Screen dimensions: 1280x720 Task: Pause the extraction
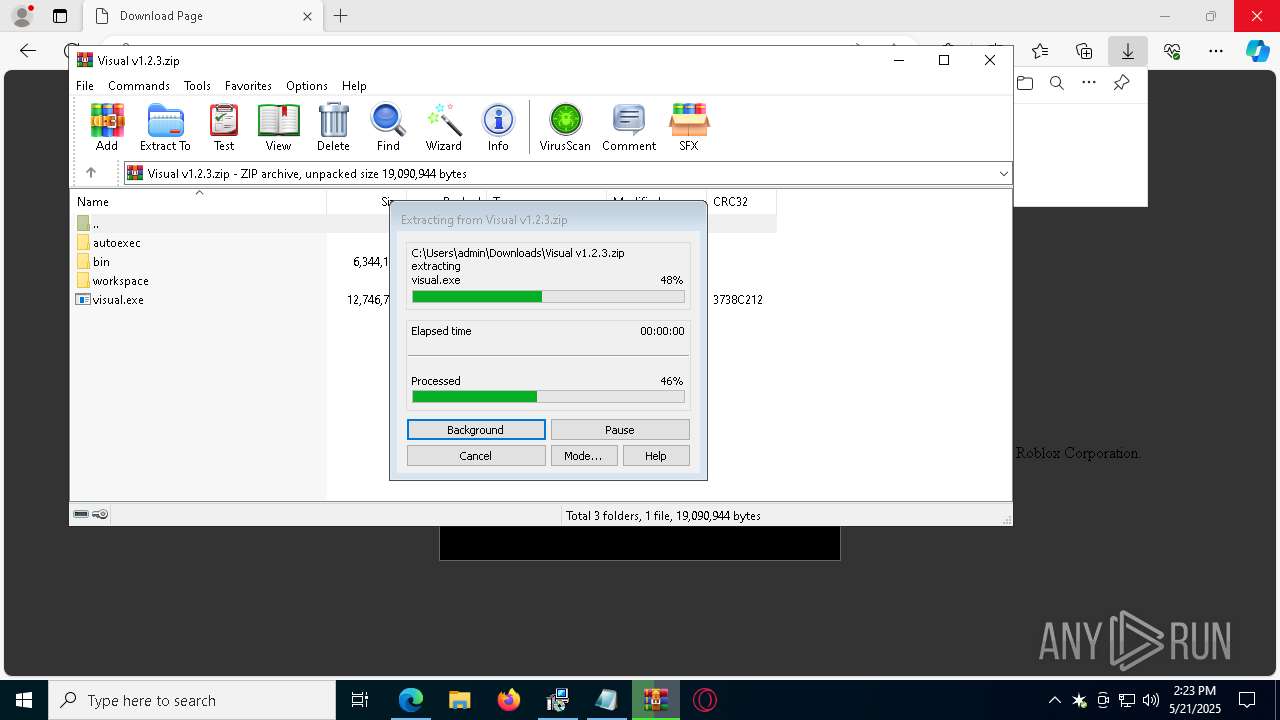[x=620, y=430]
